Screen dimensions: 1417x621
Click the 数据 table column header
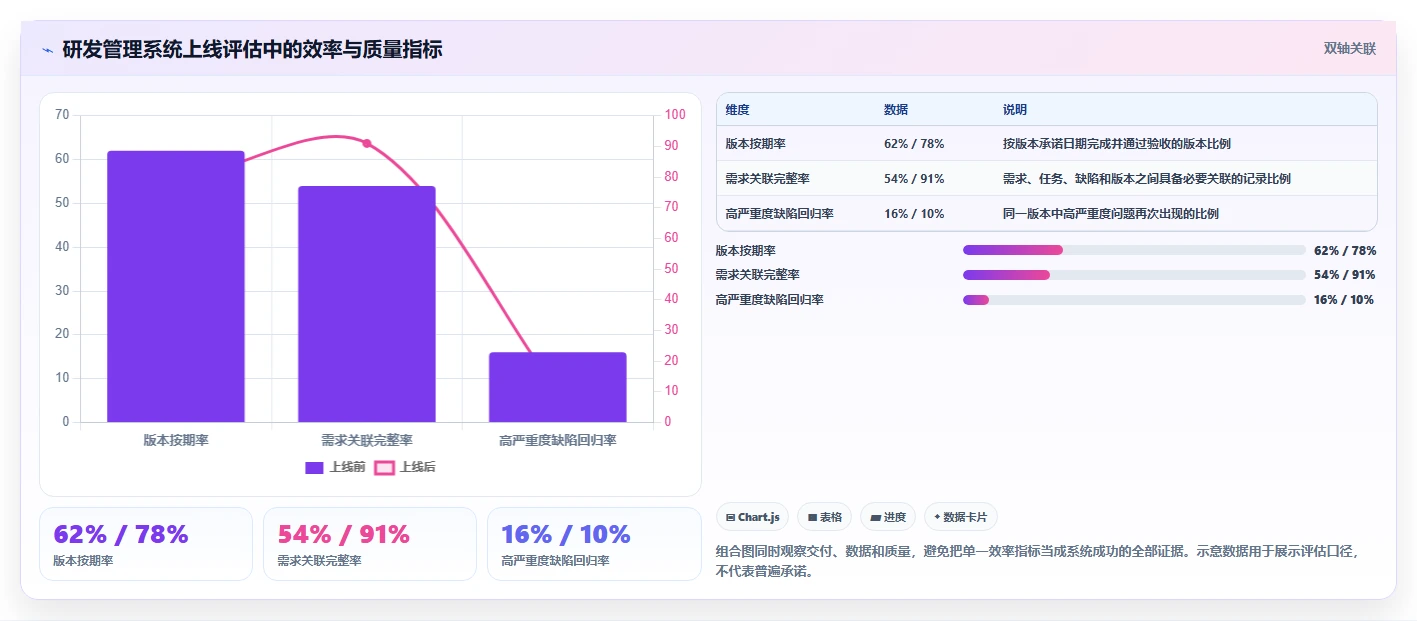pos(896,110)
